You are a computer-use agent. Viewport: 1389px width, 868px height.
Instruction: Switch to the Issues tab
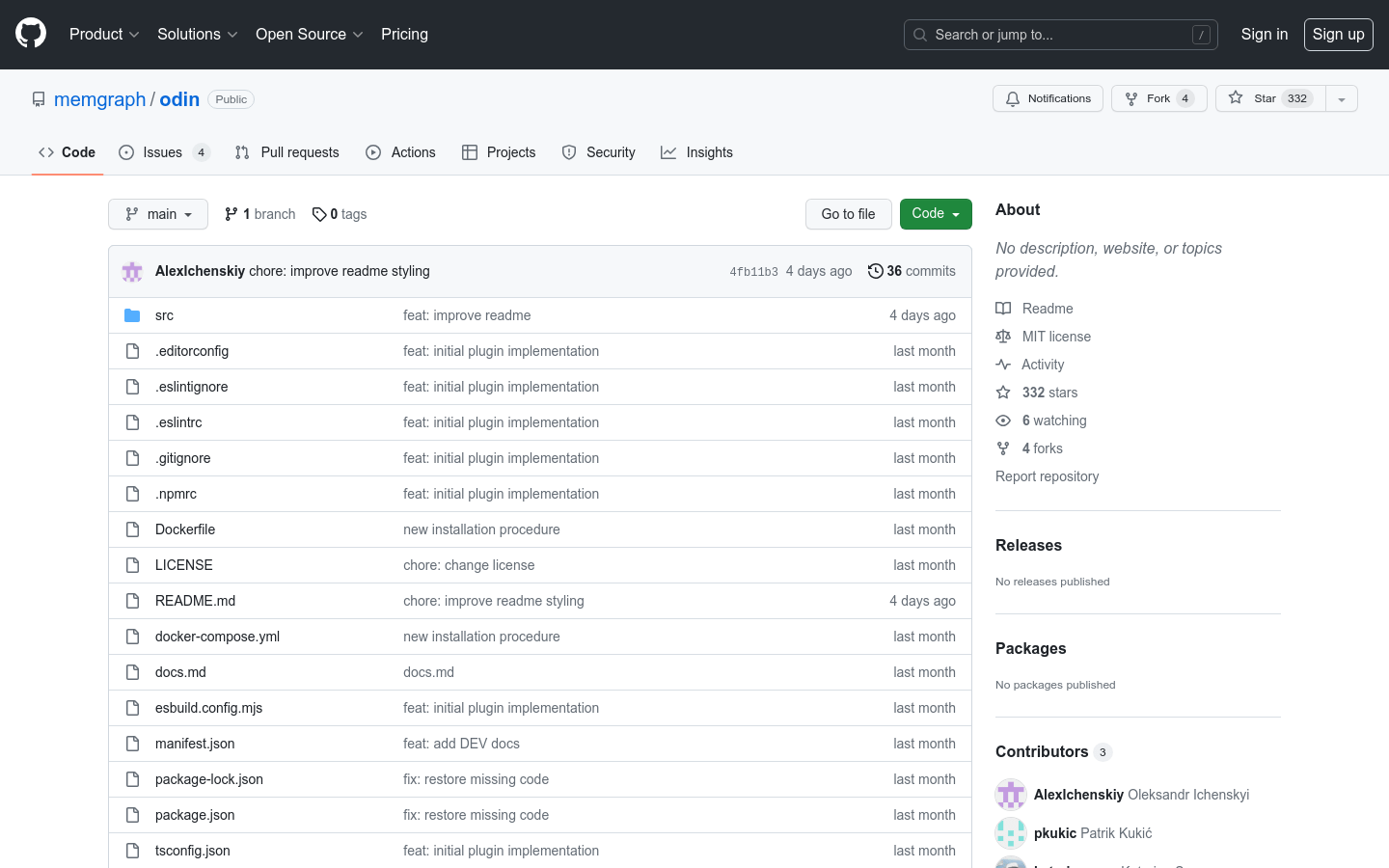pyautogui.click(x=164, y=152)
